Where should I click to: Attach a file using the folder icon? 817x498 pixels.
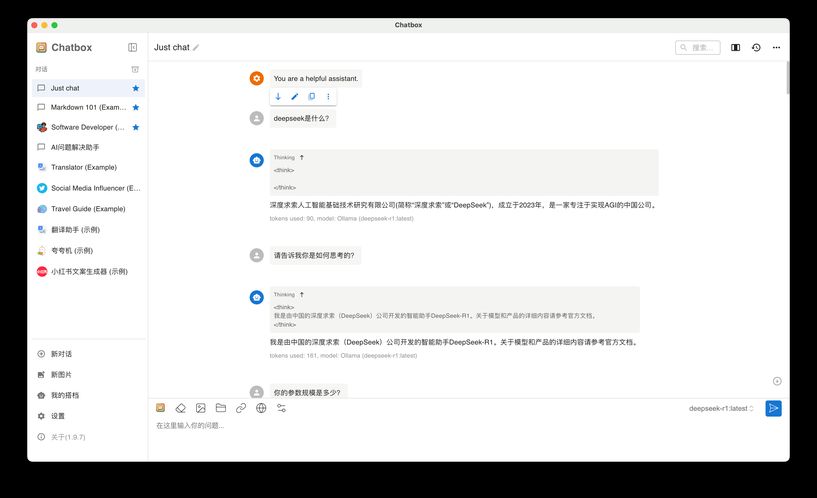[221, 408]
